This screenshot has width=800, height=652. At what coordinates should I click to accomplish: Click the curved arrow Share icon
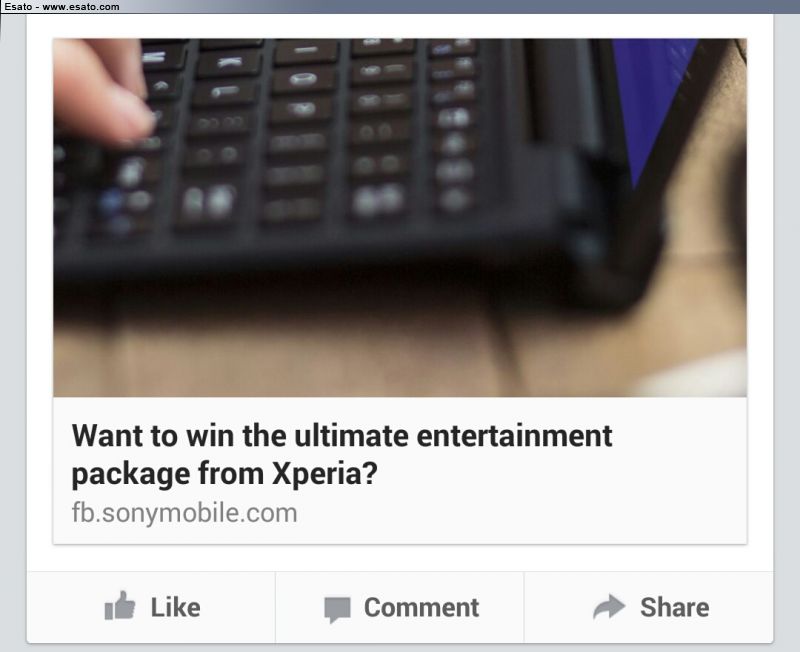pos(609,607)
